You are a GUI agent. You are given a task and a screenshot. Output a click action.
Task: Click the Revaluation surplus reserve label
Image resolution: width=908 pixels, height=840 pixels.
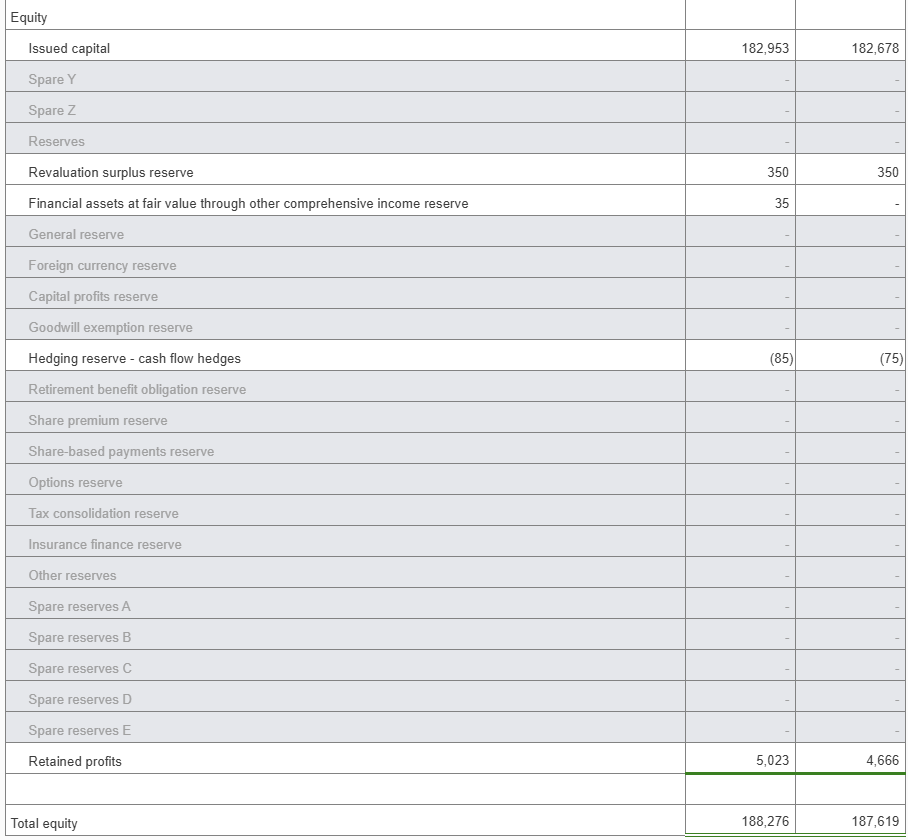111,172
